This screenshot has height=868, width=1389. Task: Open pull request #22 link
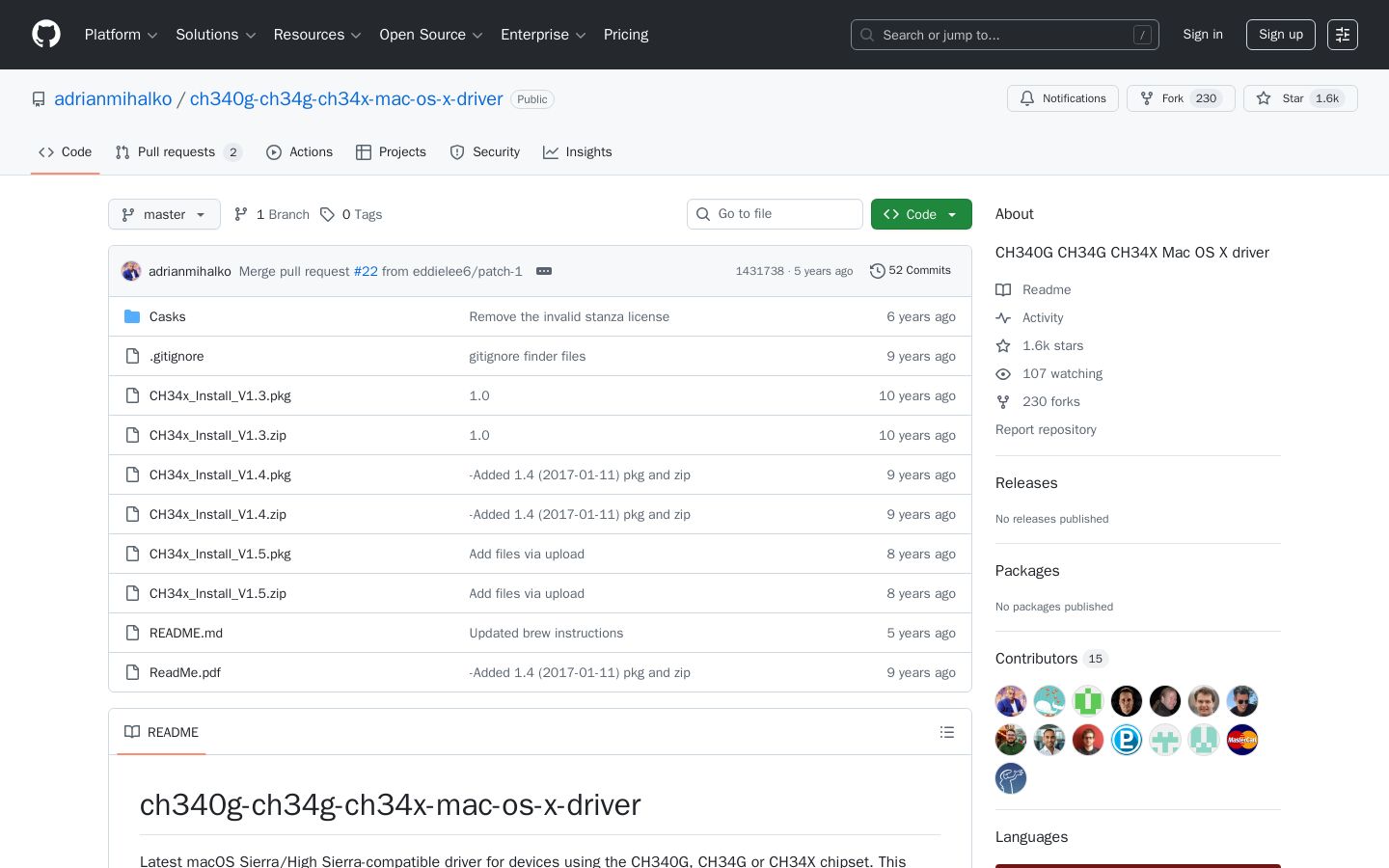click(x=366, y=271)
